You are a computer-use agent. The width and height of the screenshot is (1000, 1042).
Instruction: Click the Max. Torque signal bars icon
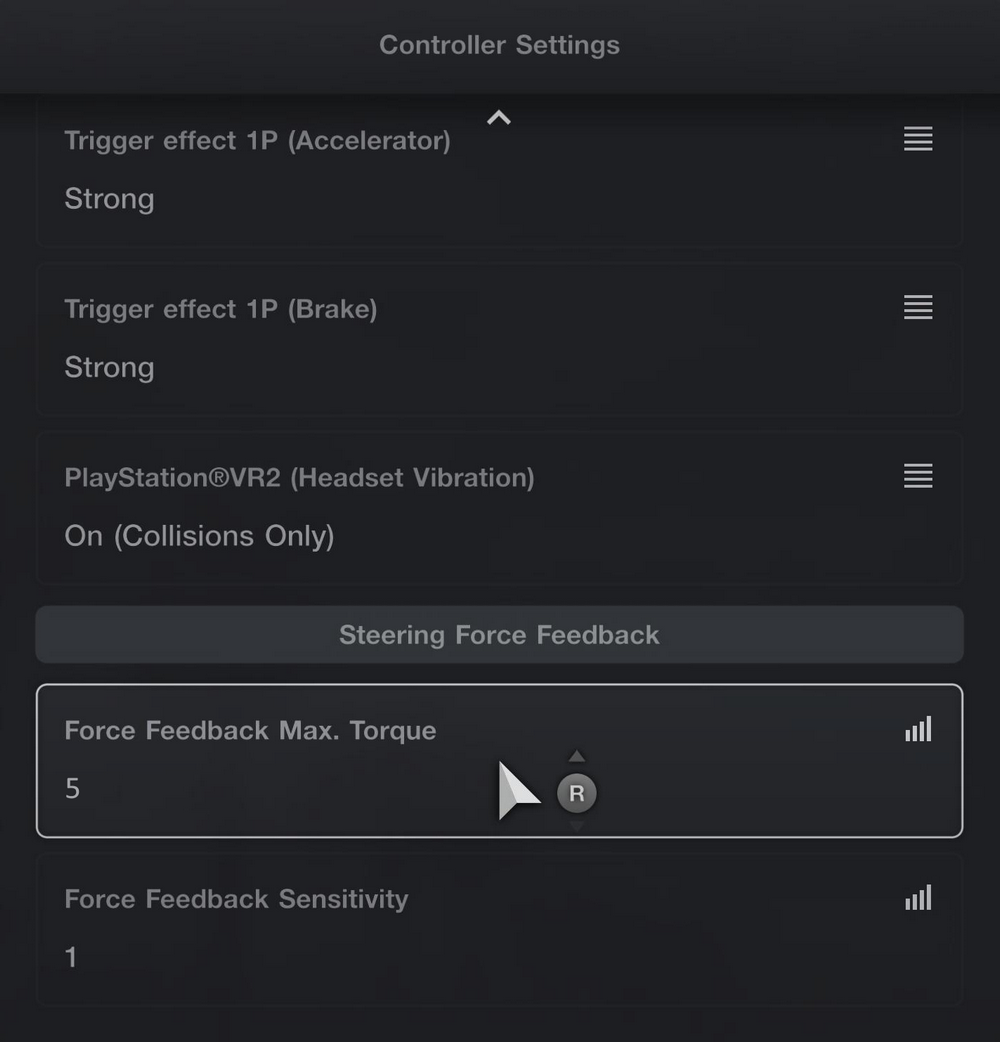click(x=918, y=730)
